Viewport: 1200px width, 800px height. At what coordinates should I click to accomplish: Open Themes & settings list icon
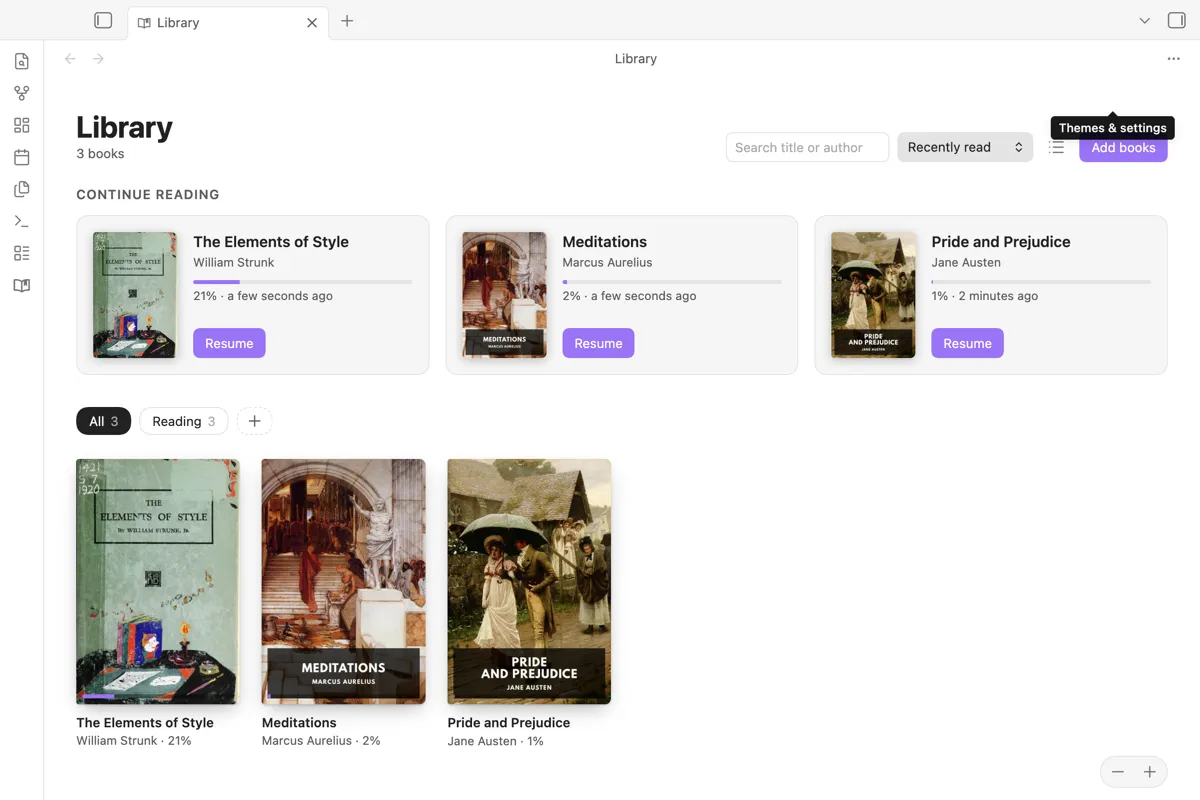pyautogui.click(x=1056, y=147)
